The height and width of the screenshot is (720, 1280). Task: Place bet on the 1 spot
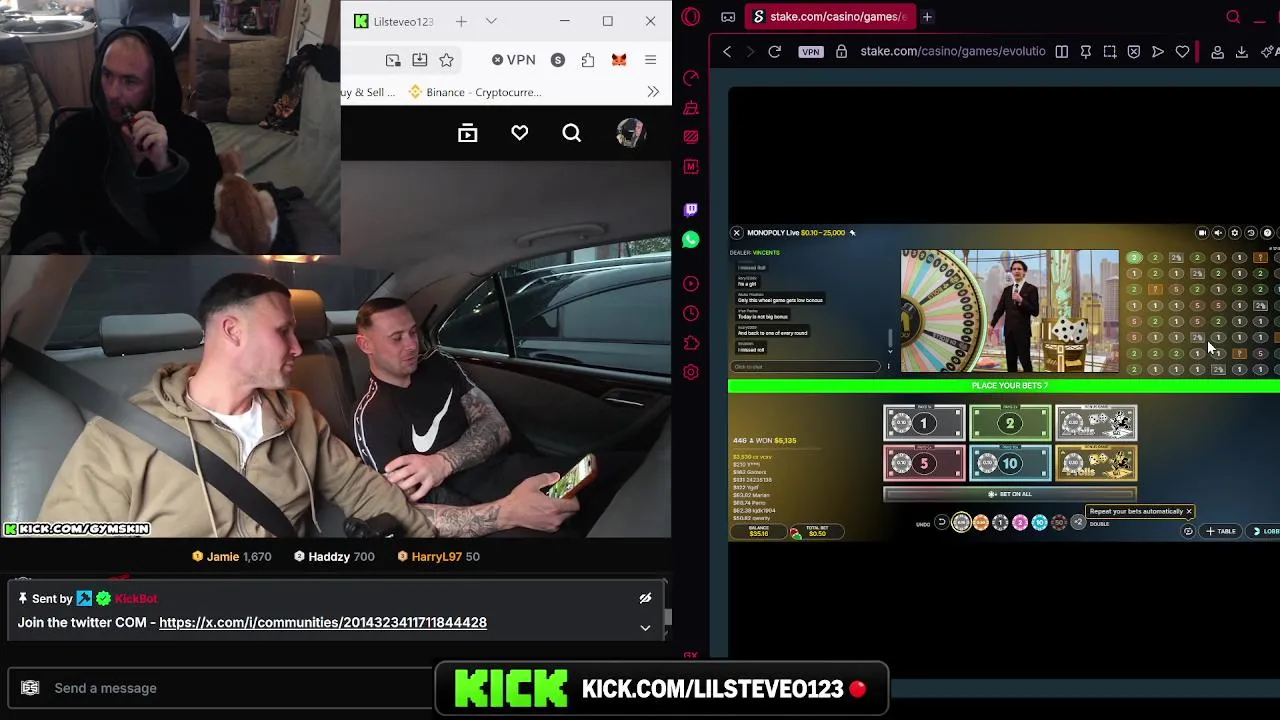coord(924,423)
